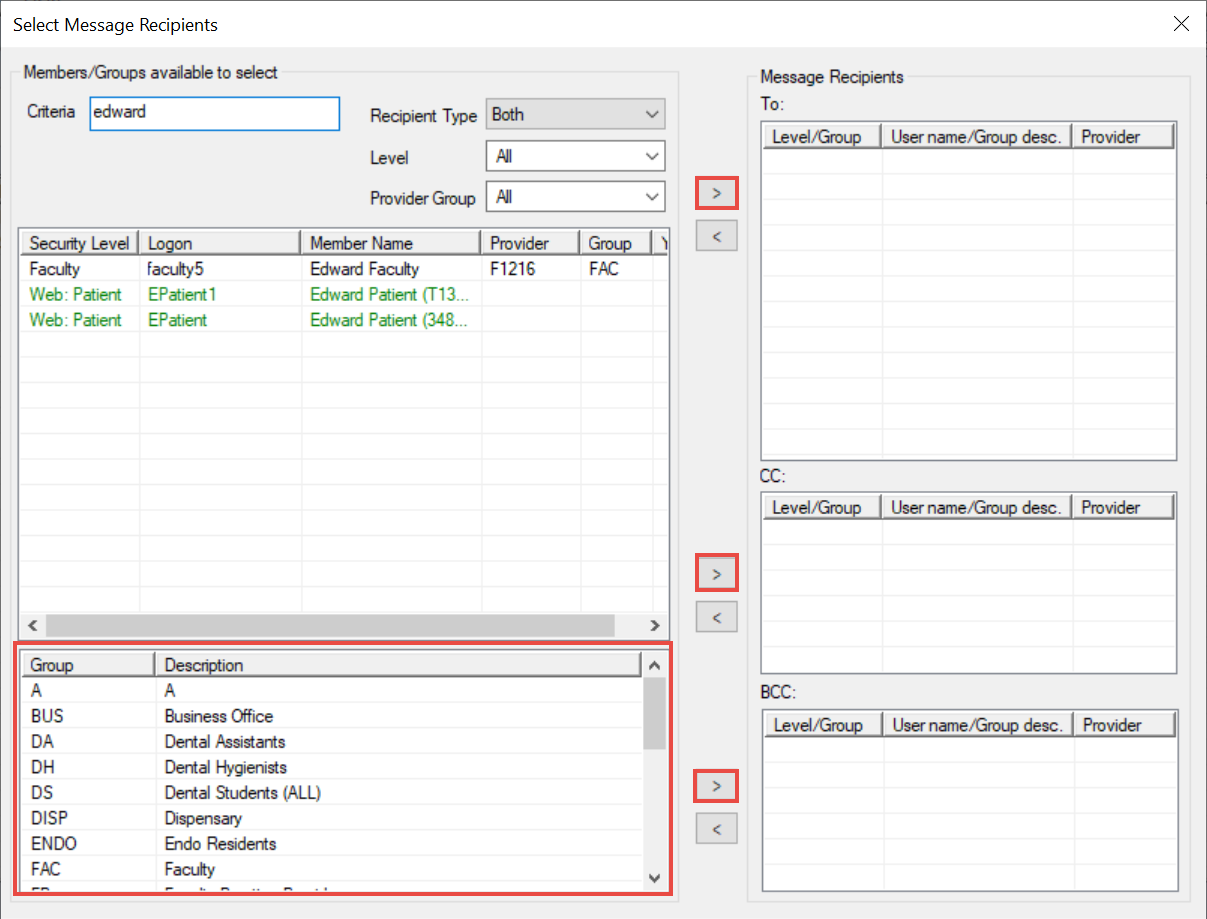Open the Provider Group dropdown
1207x919 pixels.
point(575,198)
